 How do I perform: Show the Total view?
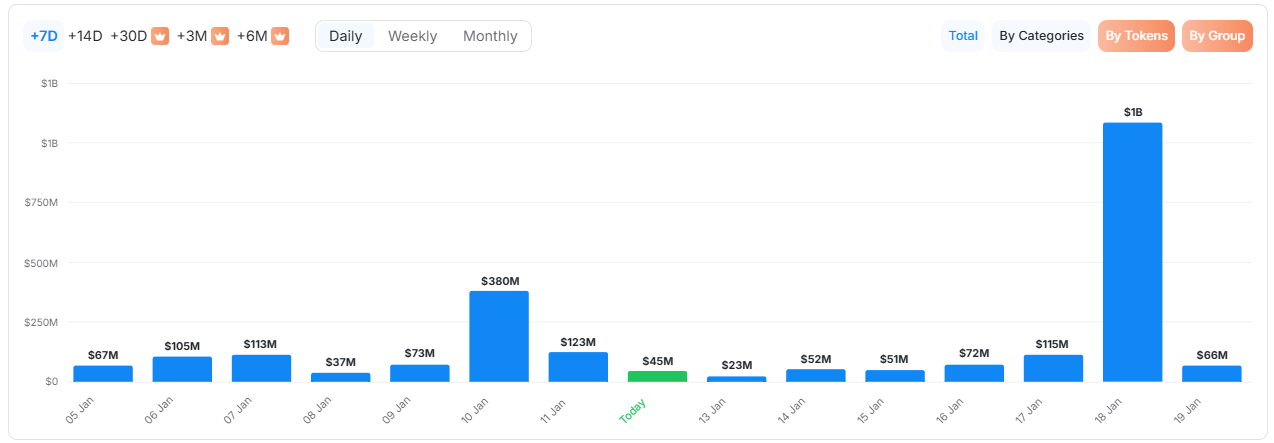click(x=963, y=36)
